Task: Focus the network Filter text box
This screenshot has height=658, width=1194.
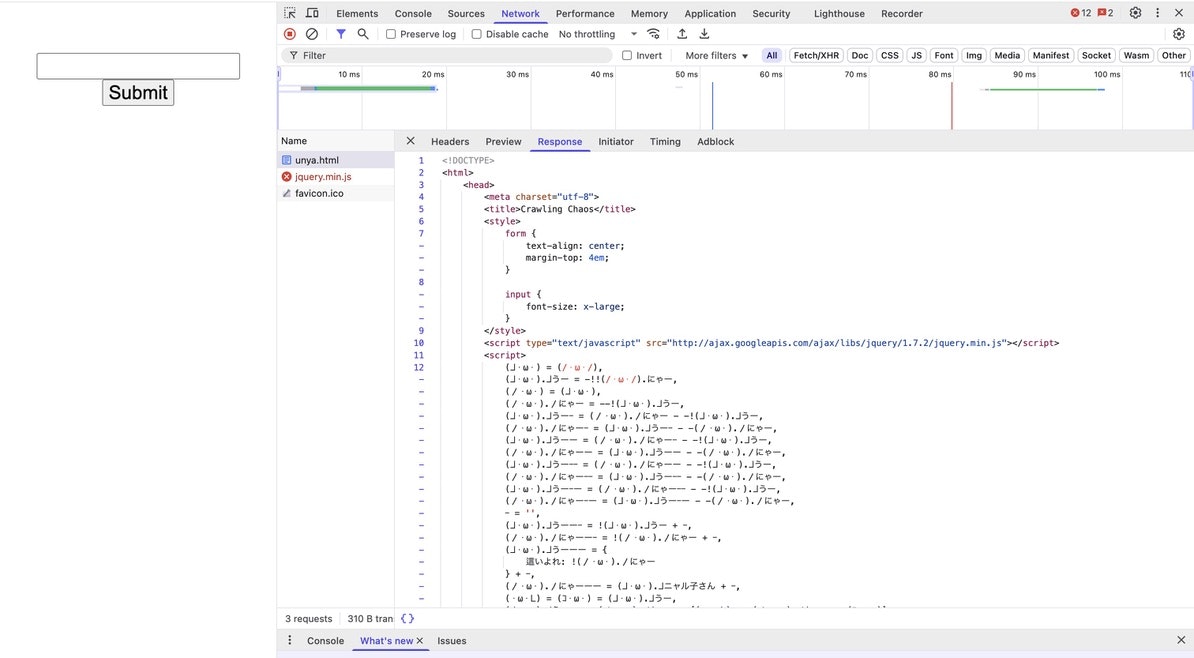Action: click(448, 56)
